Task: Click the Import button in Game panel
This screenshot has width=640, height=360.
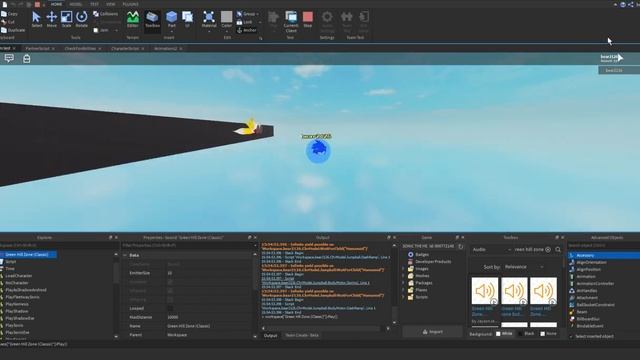Action: tap(433, 332)
